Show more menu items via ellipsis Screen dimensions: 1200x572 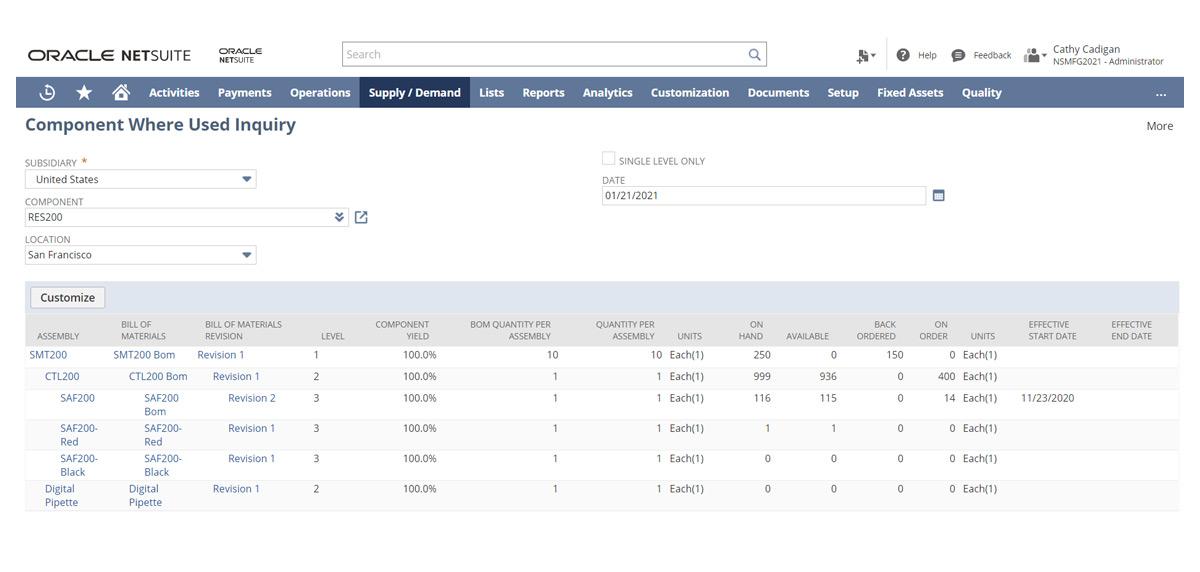pos(1160,93)
